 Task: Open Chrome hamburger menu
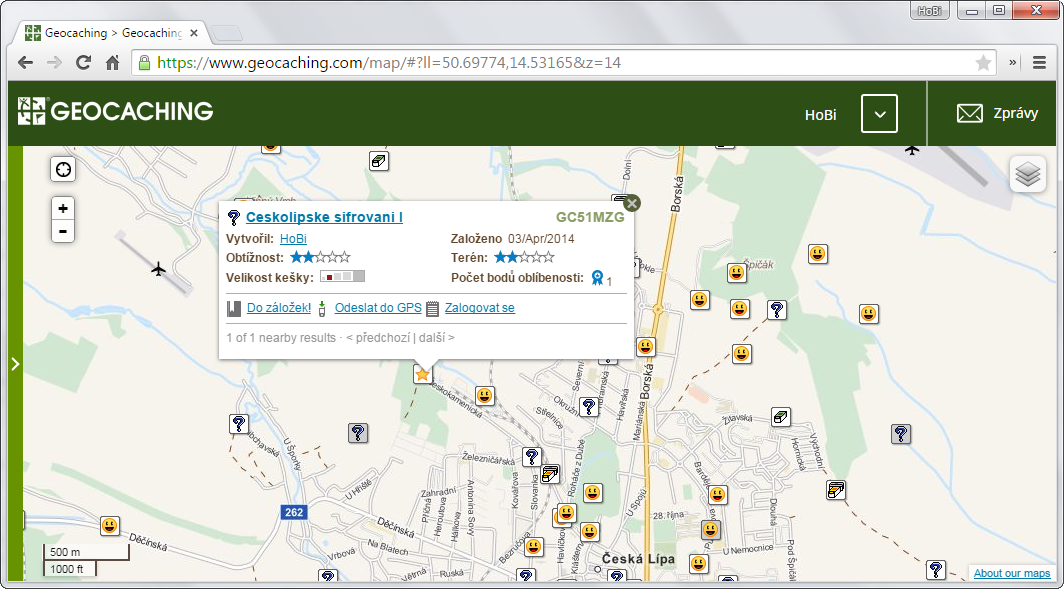[x=1039, y=62]
